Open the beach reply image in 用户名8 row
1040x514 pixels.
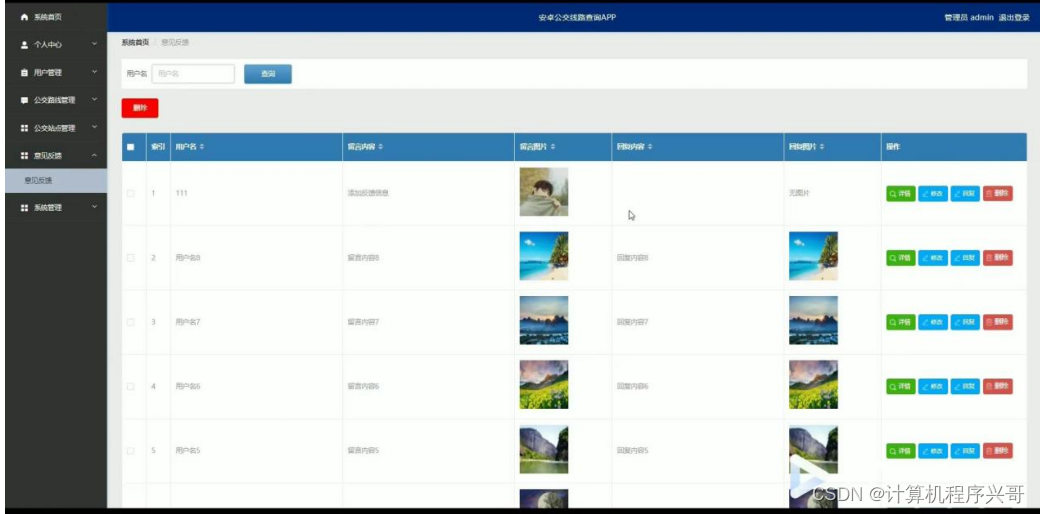813,256
